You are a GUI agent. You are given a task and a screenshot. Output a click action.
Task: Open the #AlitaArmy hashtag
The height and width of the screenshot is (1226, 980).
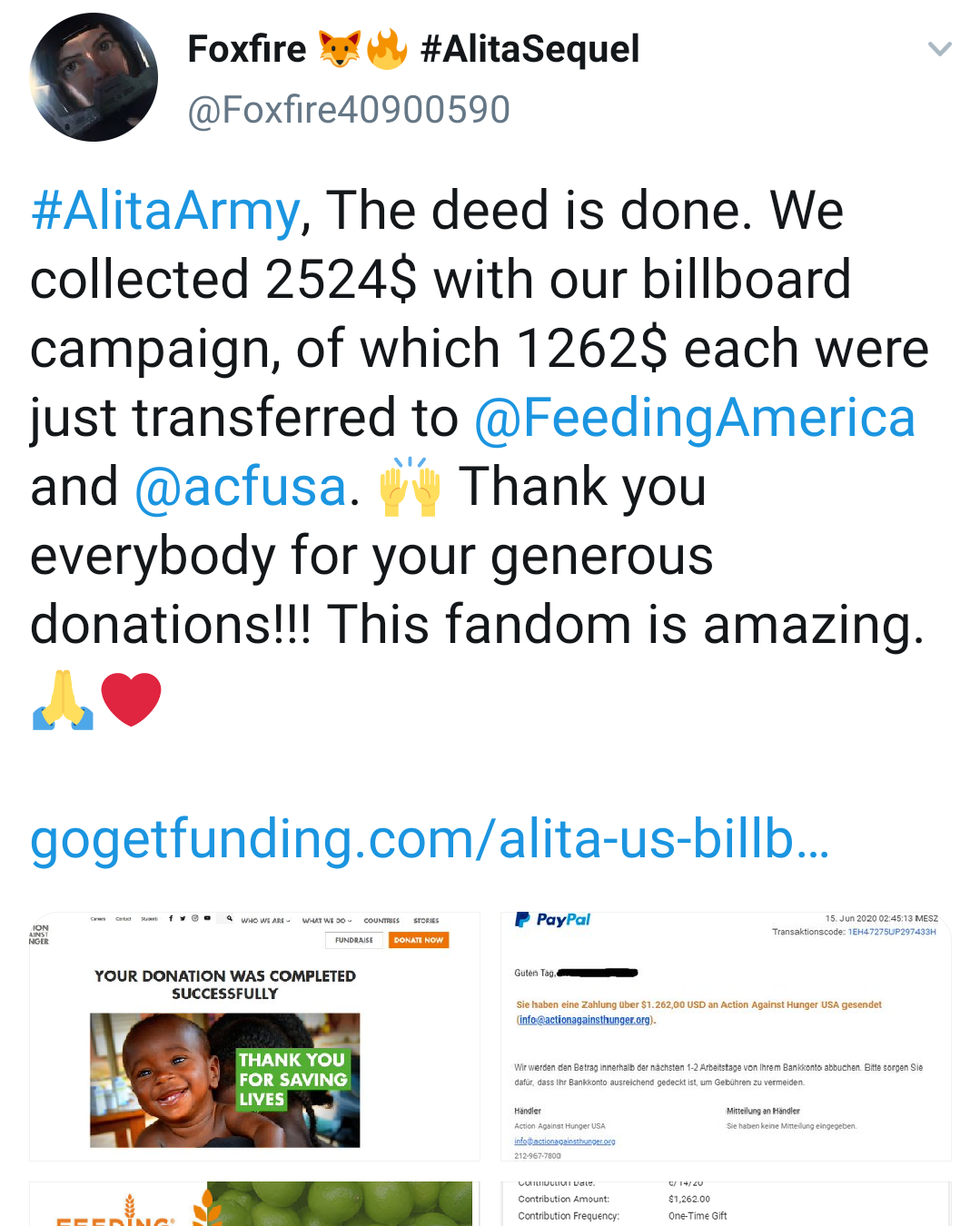click(165, 212)
